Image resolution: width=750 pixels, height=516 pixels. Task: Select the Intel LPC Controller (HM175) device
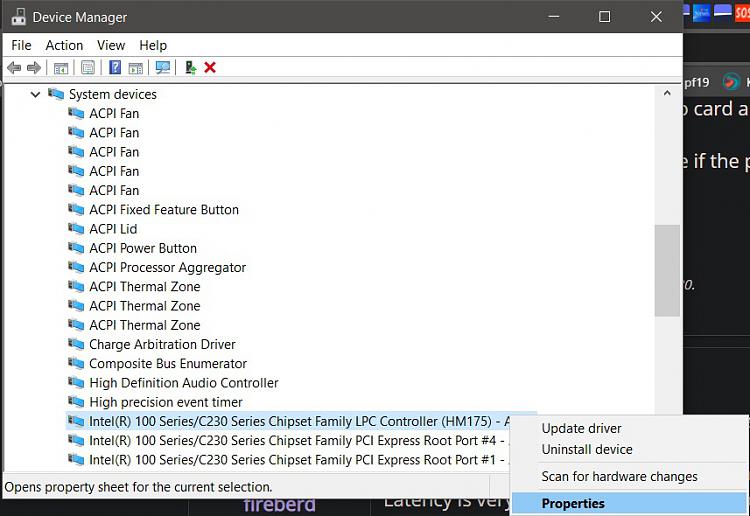(x=299, y=421)
